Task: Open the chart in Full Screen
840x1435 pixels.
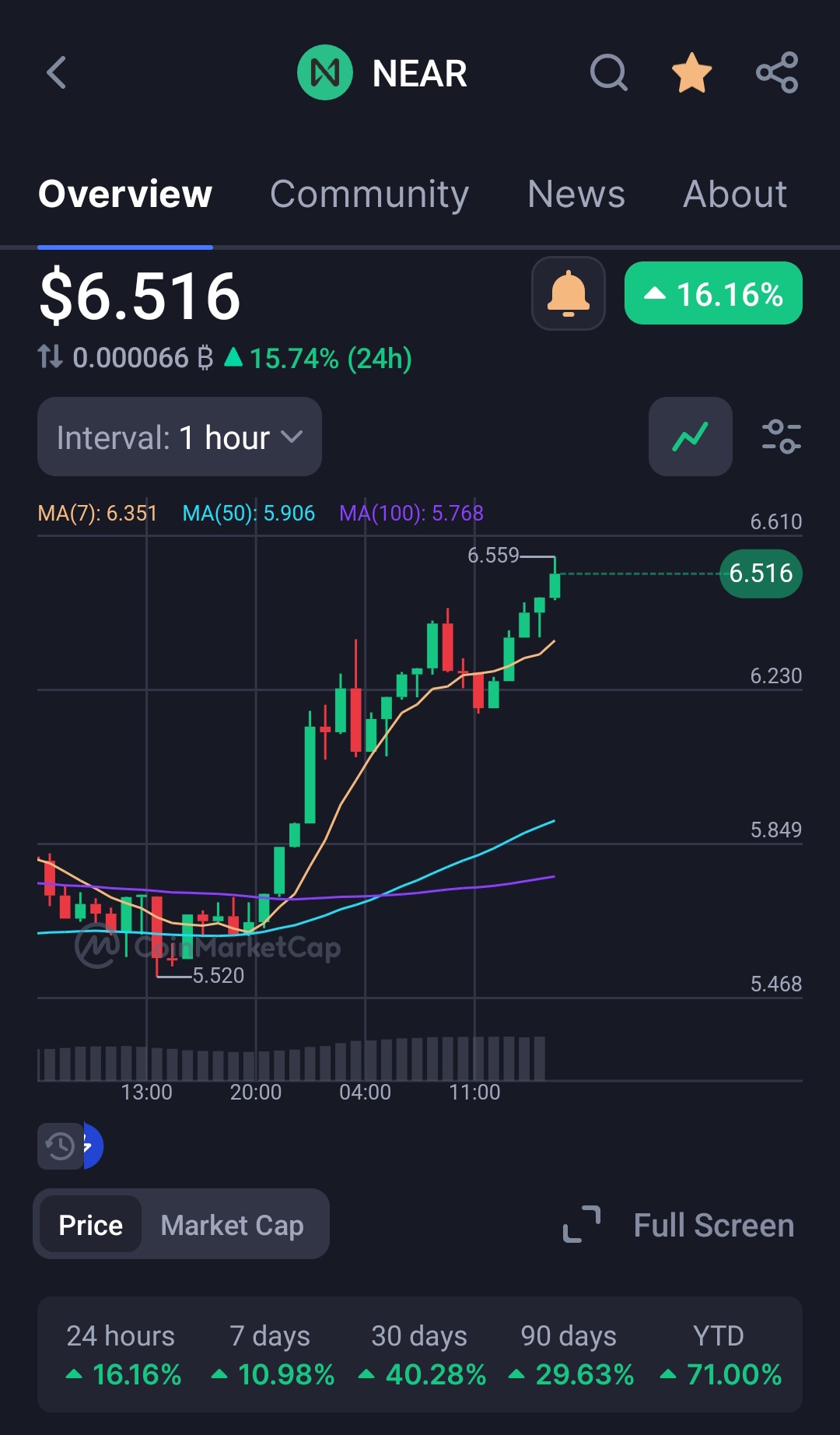Action: point(713,1225)
